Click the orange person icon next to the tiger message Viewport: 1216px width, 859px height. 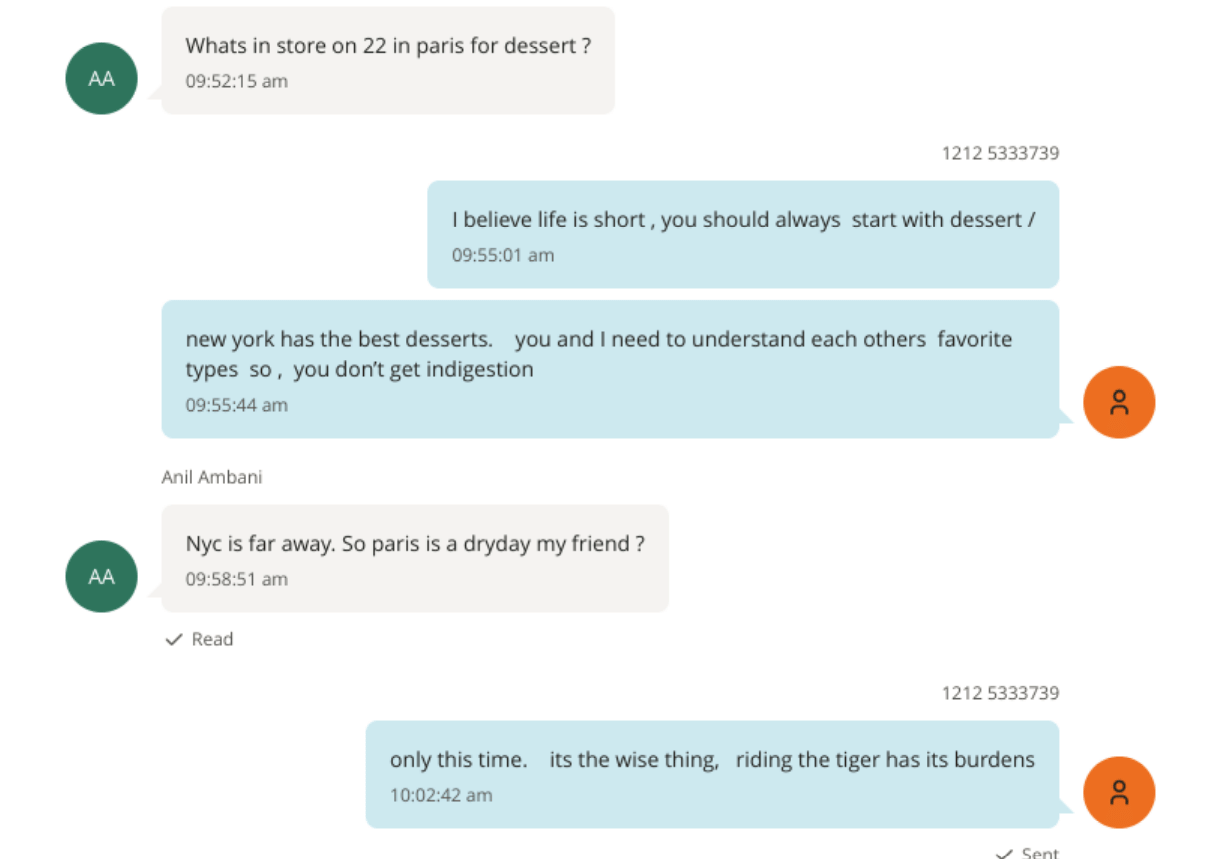click(x=1119, y=792)
